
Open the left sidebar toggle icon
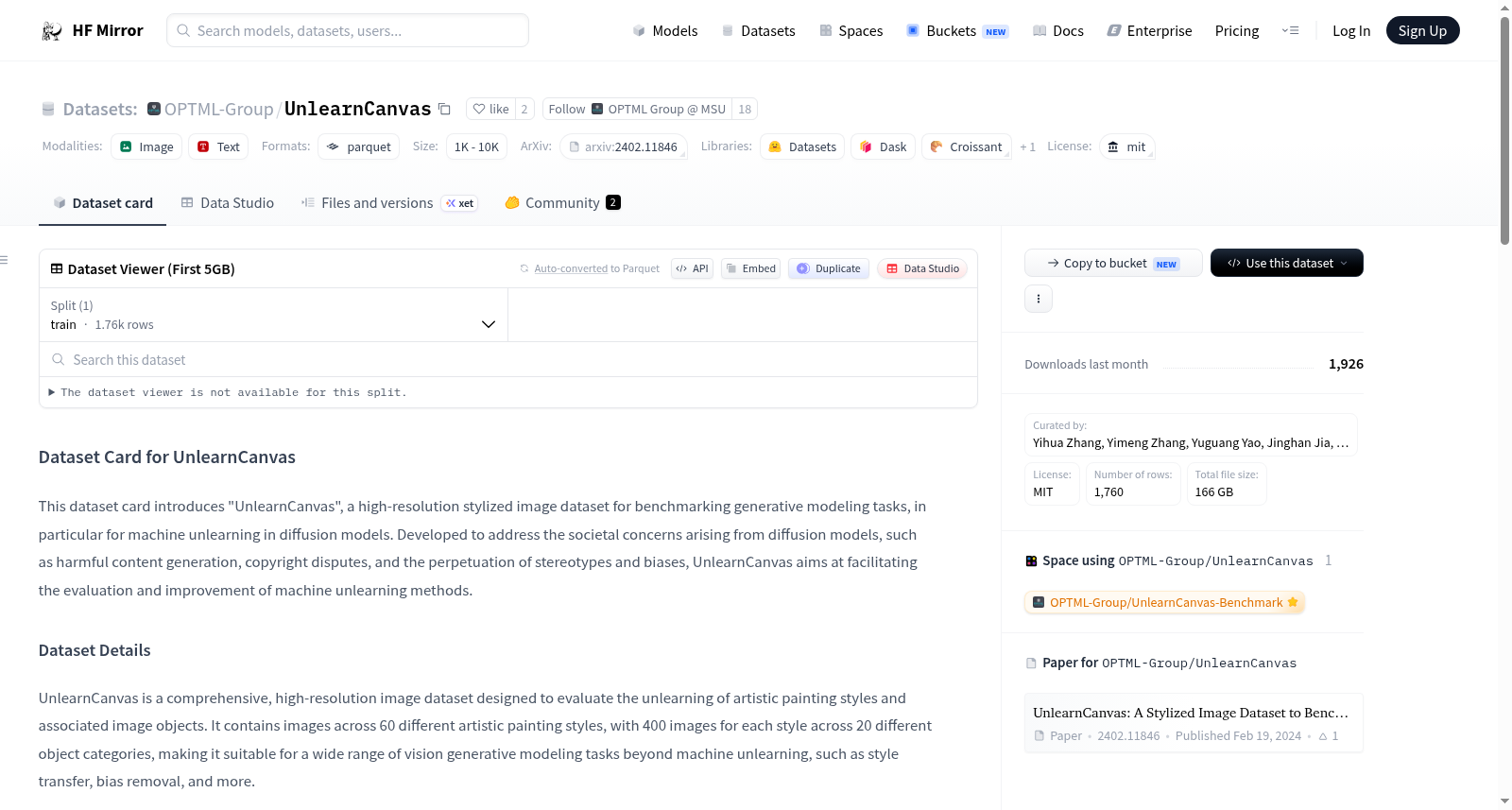[x=4, y=260]
